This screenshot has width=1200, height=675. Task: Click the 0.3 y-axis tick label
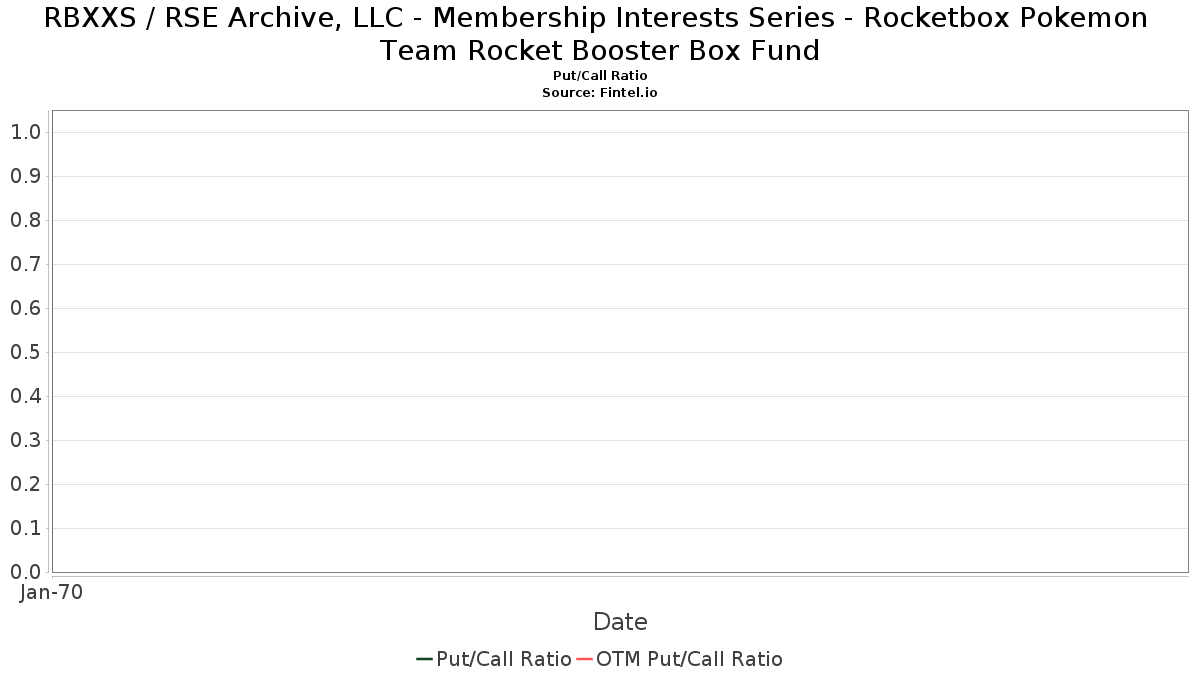25,440
